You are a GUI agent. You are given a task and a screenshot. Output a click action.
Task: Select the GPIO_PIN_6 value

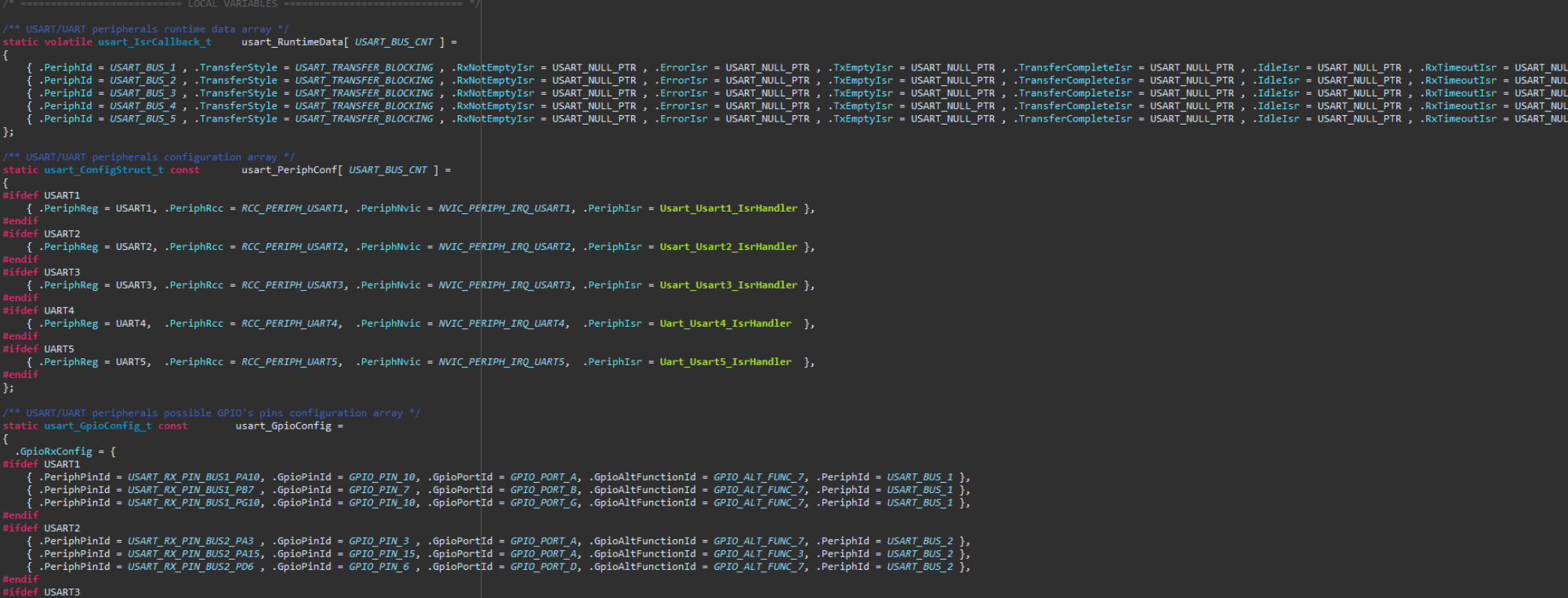[x=379, y=567]
